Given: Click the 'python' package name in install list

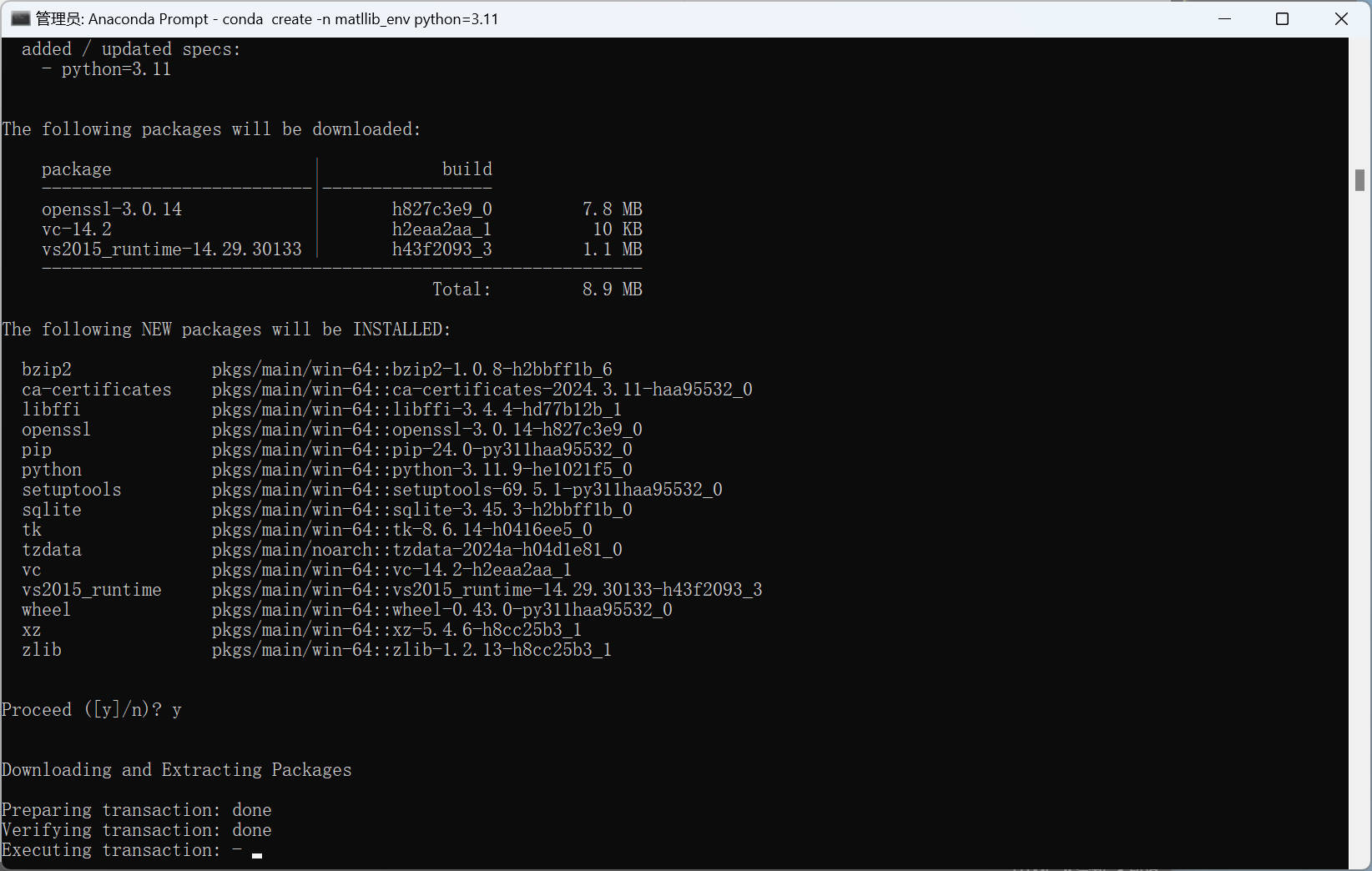Looking at the screenshot, I should pos(52,470).
